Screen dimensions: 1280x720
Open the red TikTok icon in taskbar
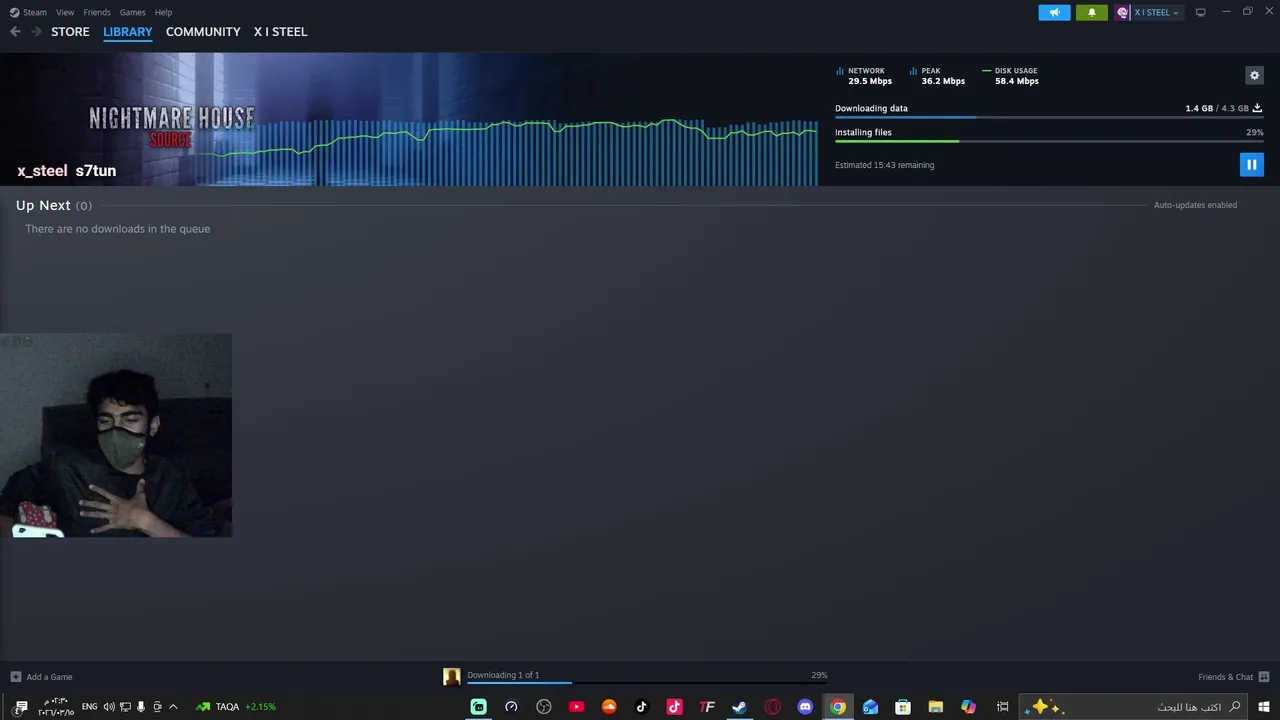(x=674, y=707)
